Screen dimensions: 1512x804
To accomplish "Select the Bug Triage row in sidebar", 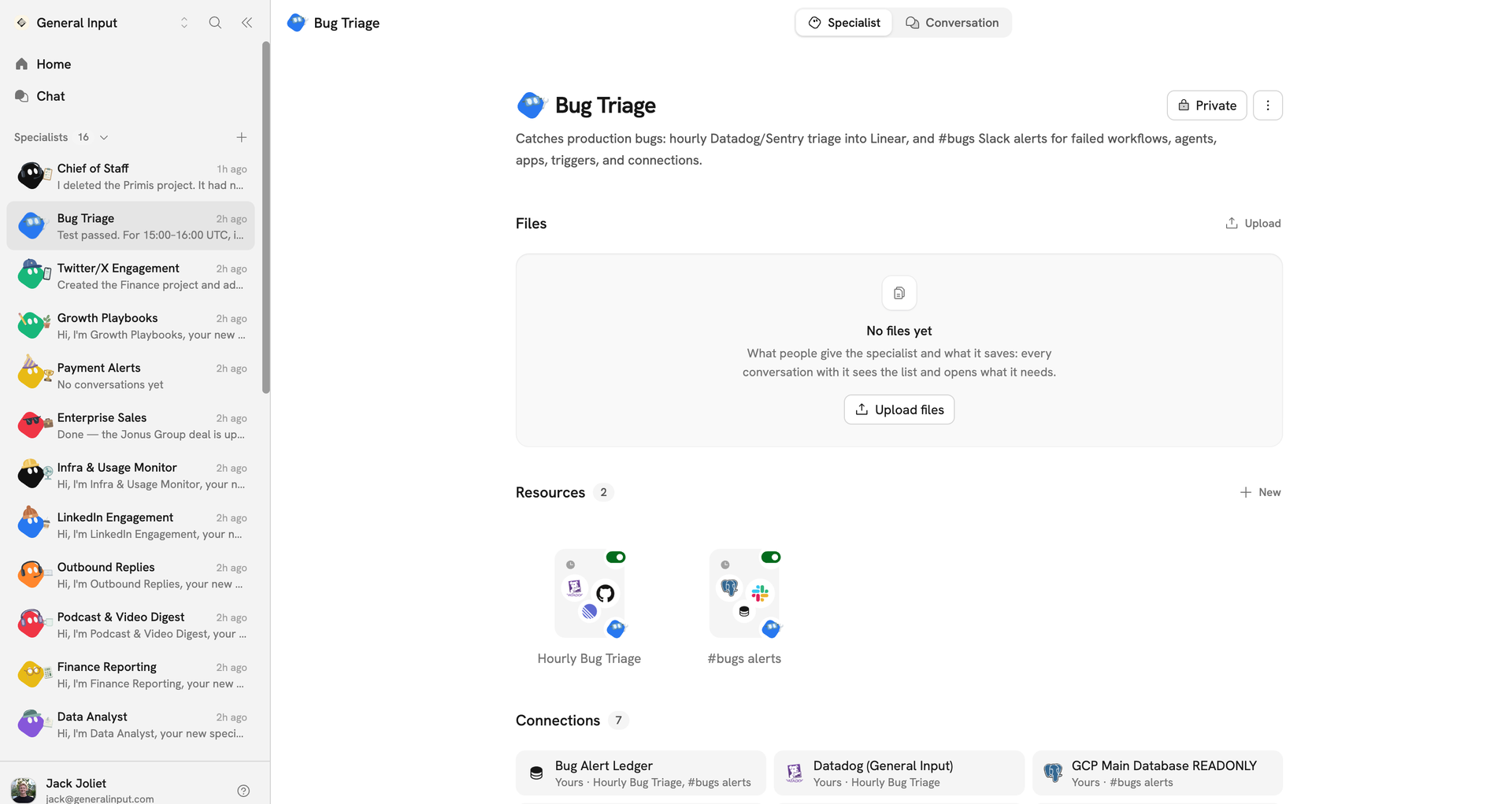I will coord(131,226).
